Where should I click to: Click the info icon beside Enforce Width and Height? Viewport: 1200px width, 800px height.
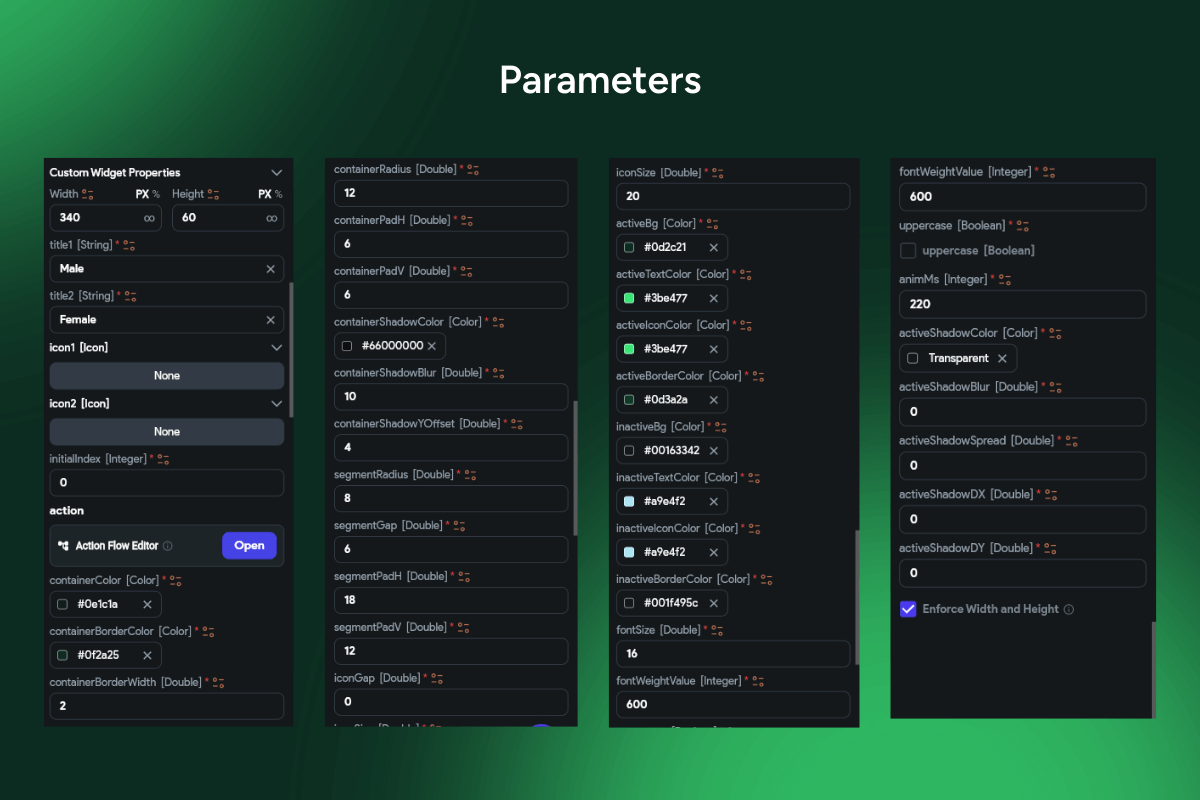[x=1069, y=609]
